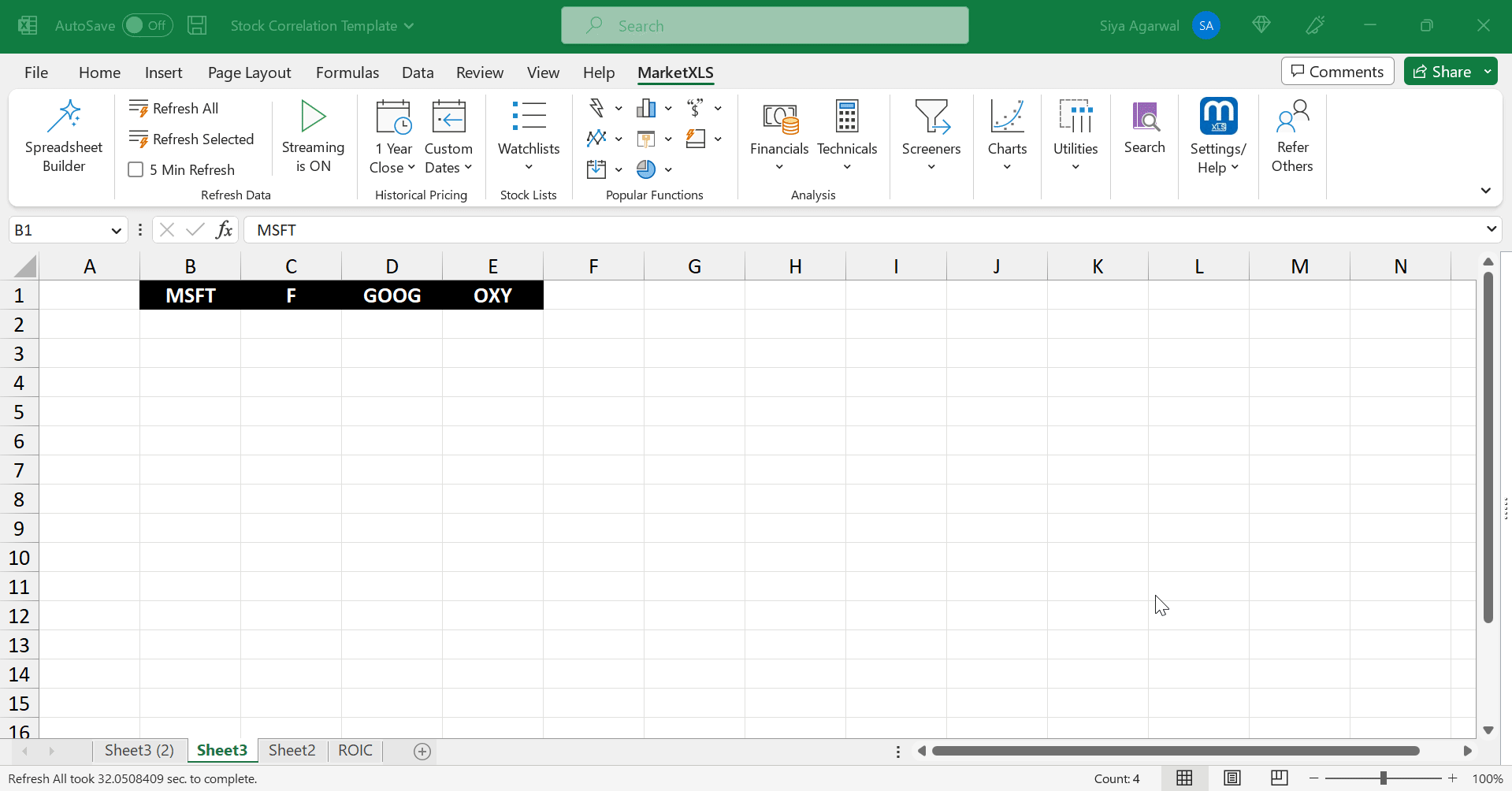Adjust the zoom slider handle
Viewport: 1512px width, 791px height.
pos(1383,778)
